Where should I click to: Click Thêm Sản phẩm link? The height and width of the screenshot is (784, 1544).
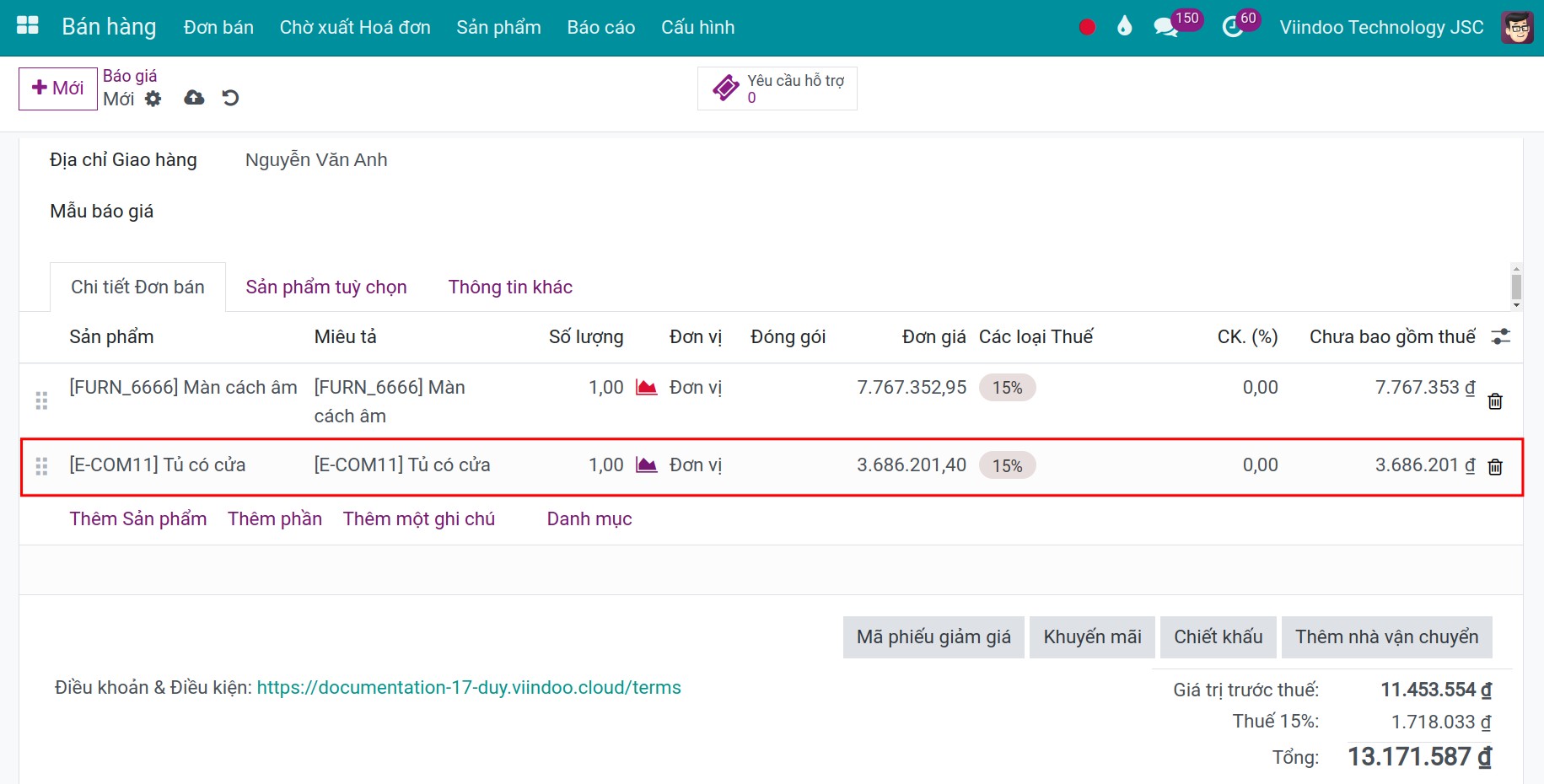click(x=138, y=519)
